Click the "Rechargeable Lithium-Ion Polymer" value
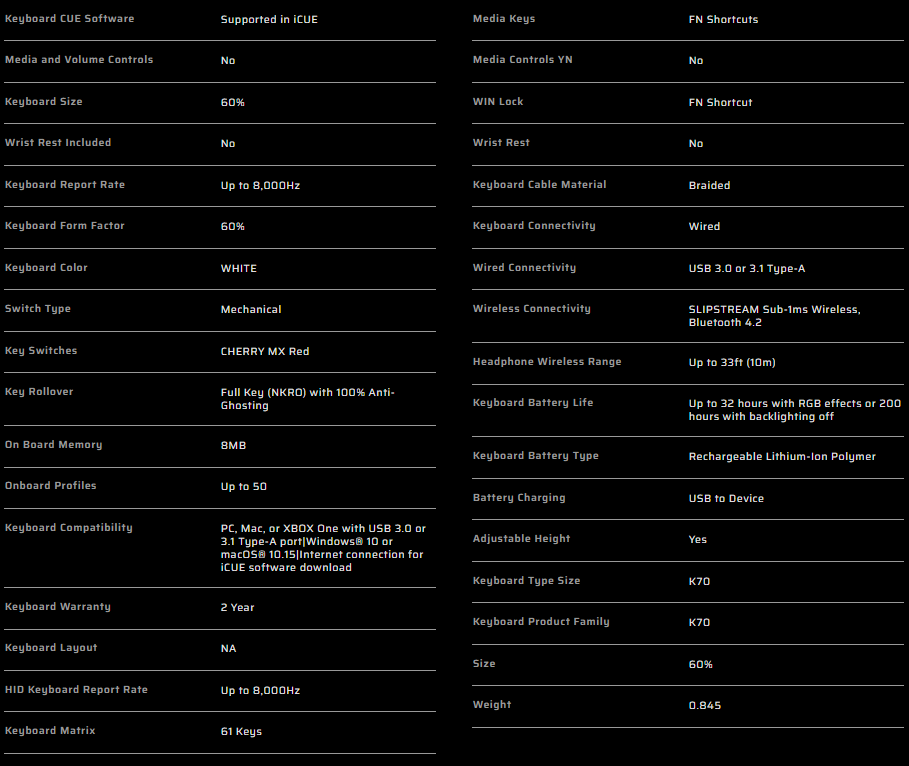This screenshot has width=909, height=766. click(782, 457)
